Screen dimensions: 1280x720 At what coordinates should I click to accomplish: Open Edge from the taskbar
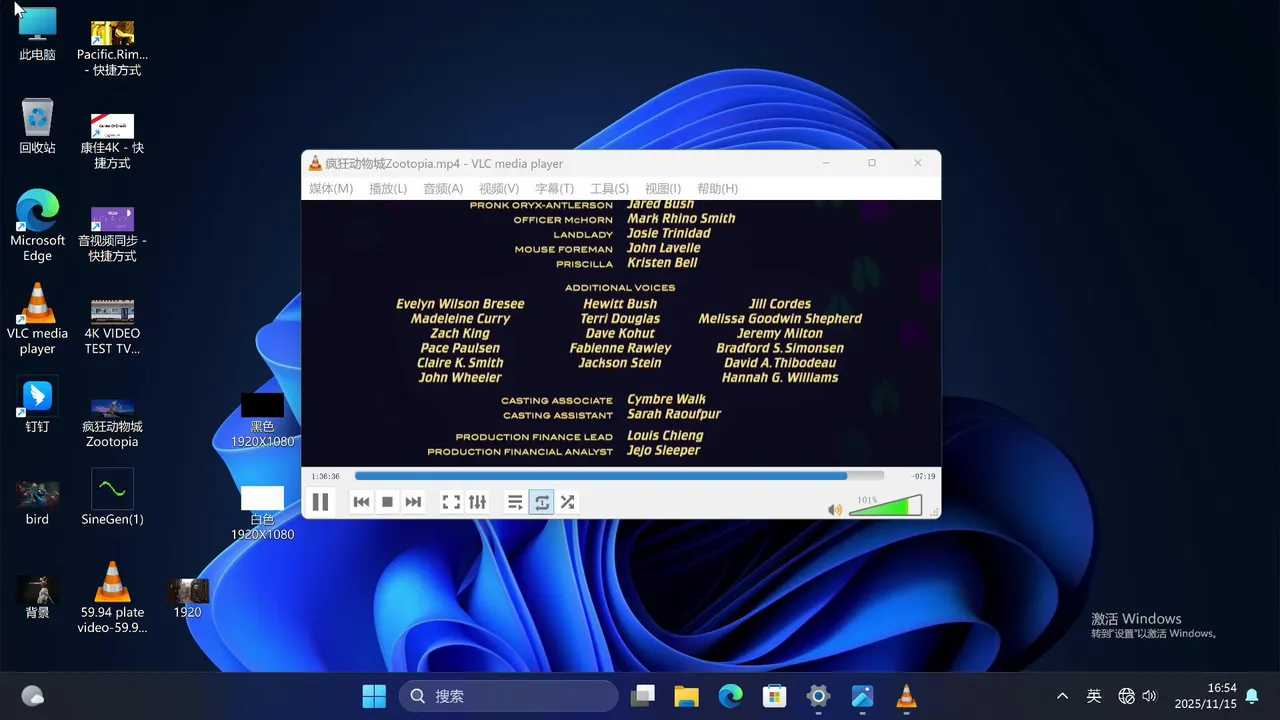[x=730, y=696]
